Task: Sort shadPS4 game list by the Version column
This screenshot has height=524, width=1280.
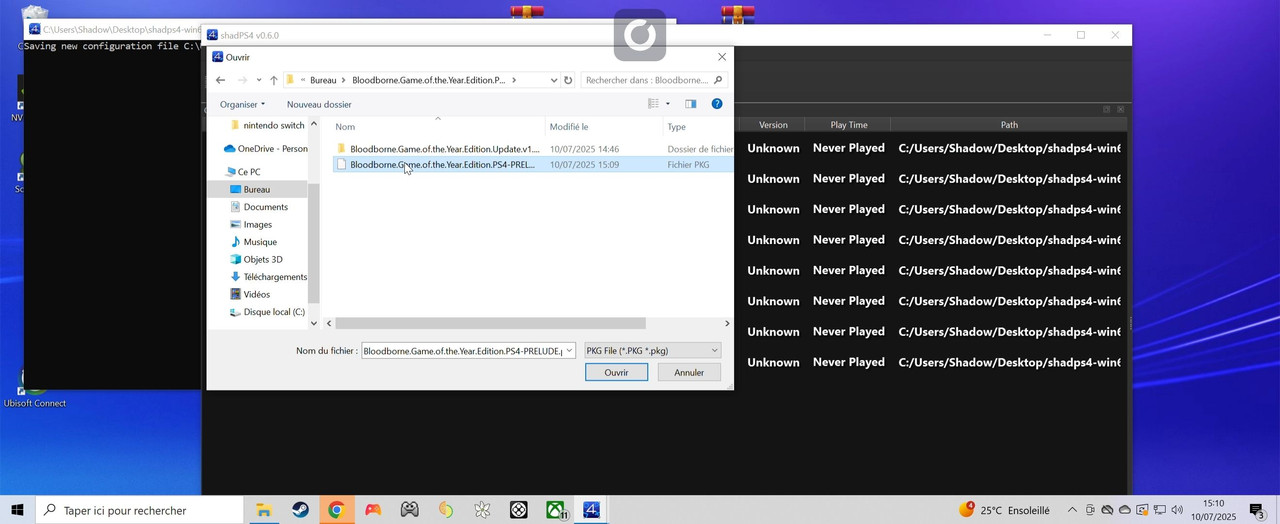Action: (x=773, y=125)
